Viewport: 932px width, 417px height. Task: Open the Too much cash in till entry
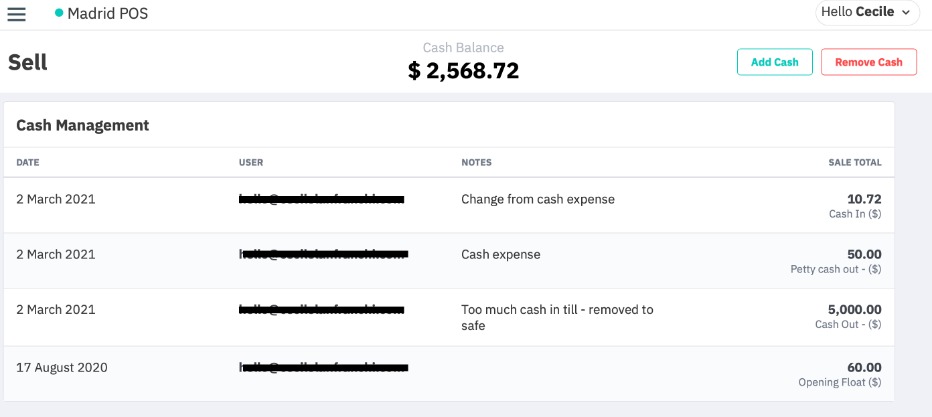[x=449, y=317]
